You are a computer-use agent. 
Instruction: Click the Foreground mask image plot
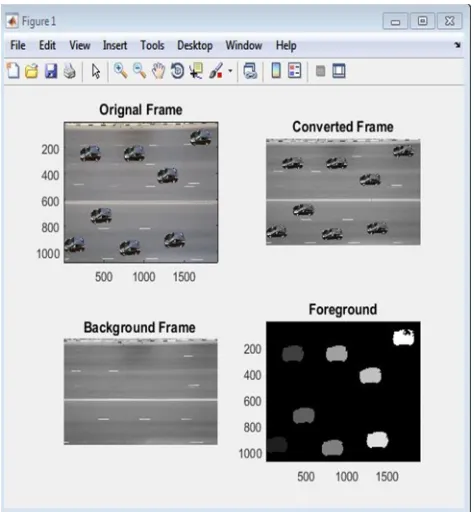pyautogui.click(x=343, y=392)
